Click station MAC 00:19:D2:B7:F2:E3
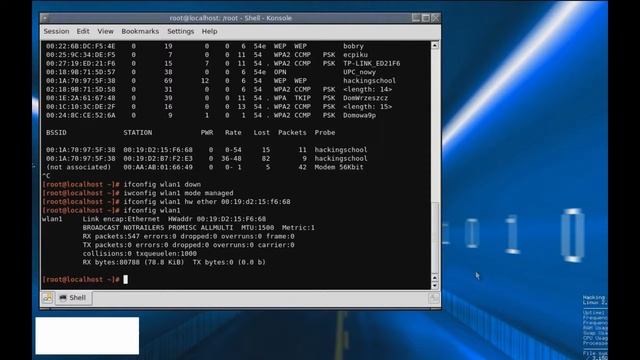Viewport: 640px width, 360px height. coord(158,158)
